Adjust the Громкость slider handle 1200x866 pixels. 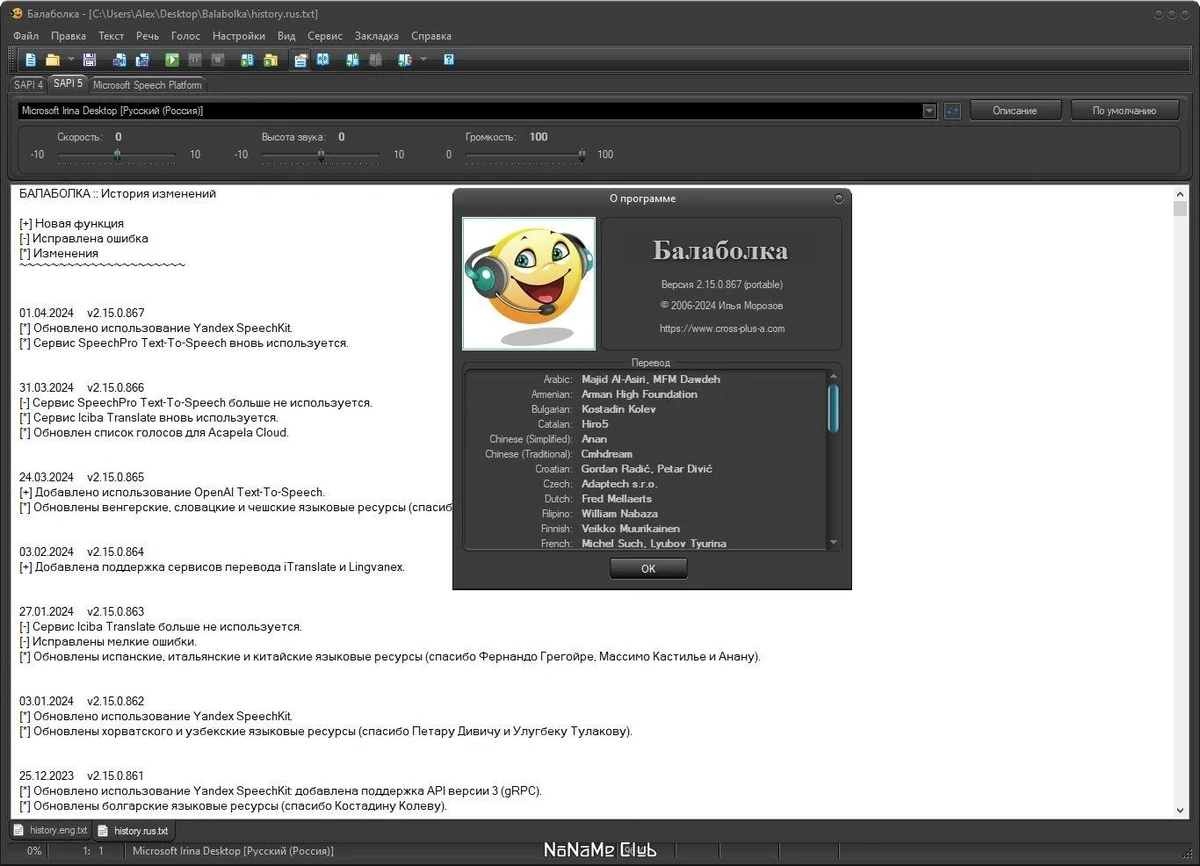[x=582, y=154]
